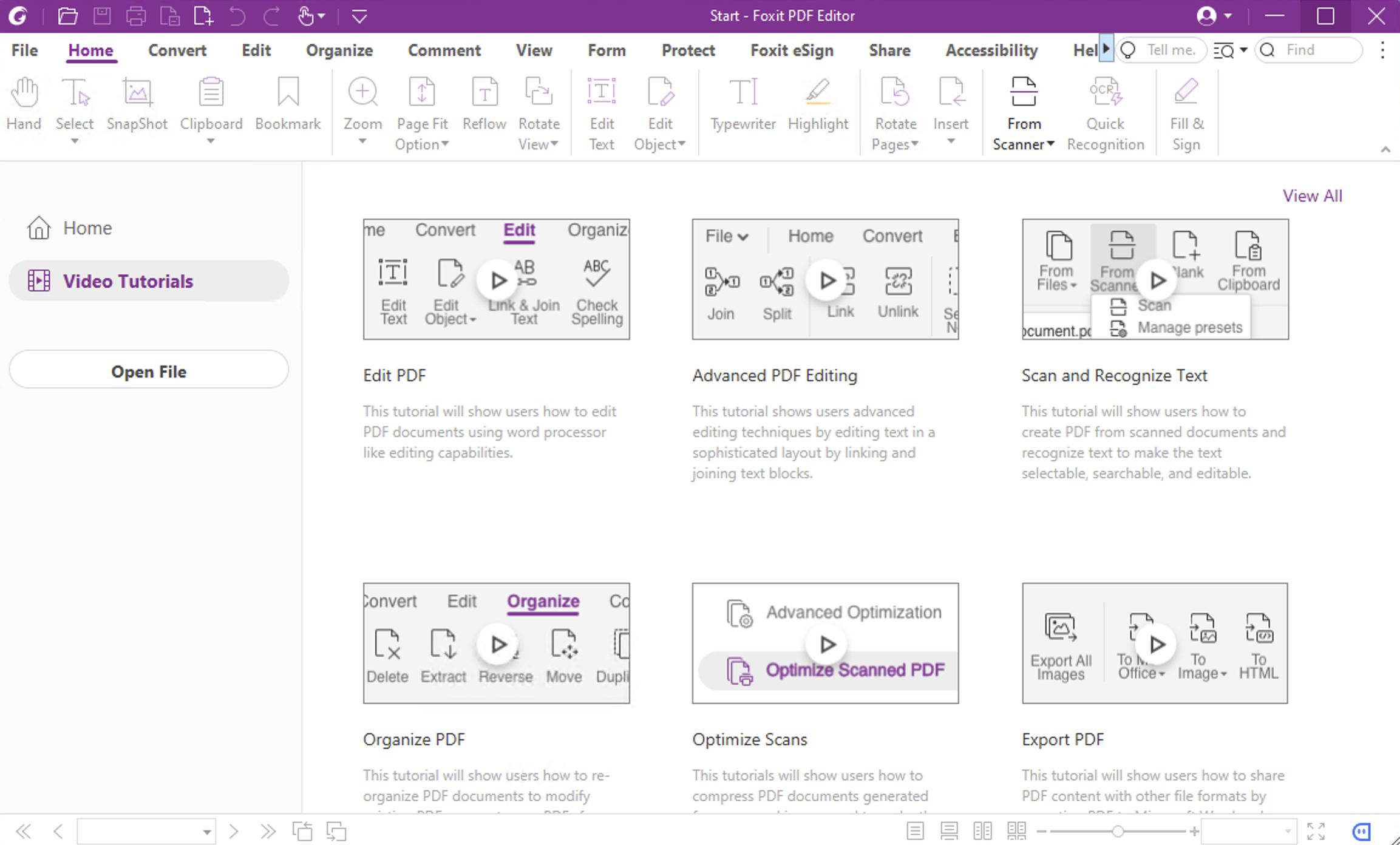
Task: Open the File menu
Action: (x=24, y=50)
